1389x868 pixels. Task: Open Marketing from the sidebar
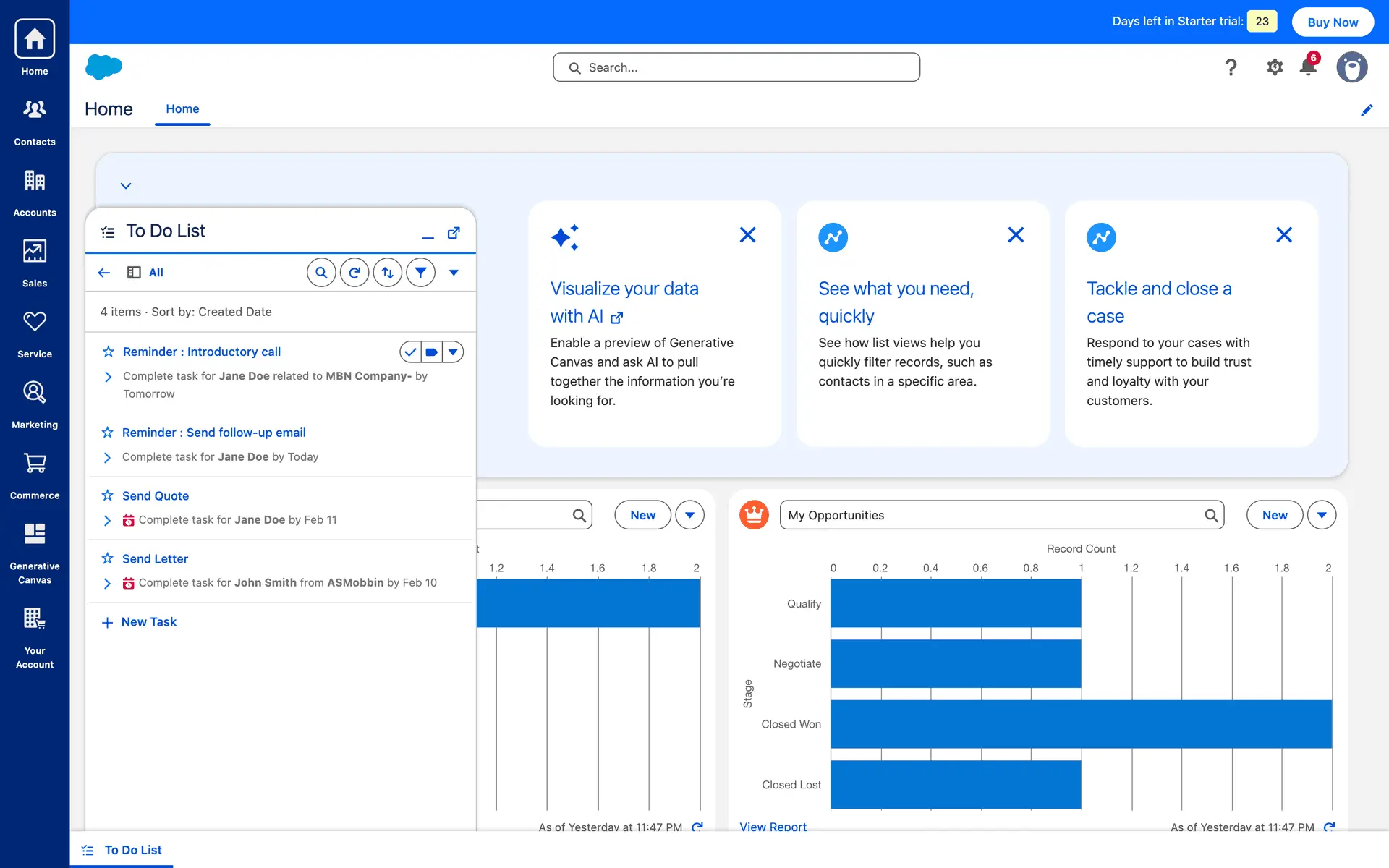click(35, 393)
